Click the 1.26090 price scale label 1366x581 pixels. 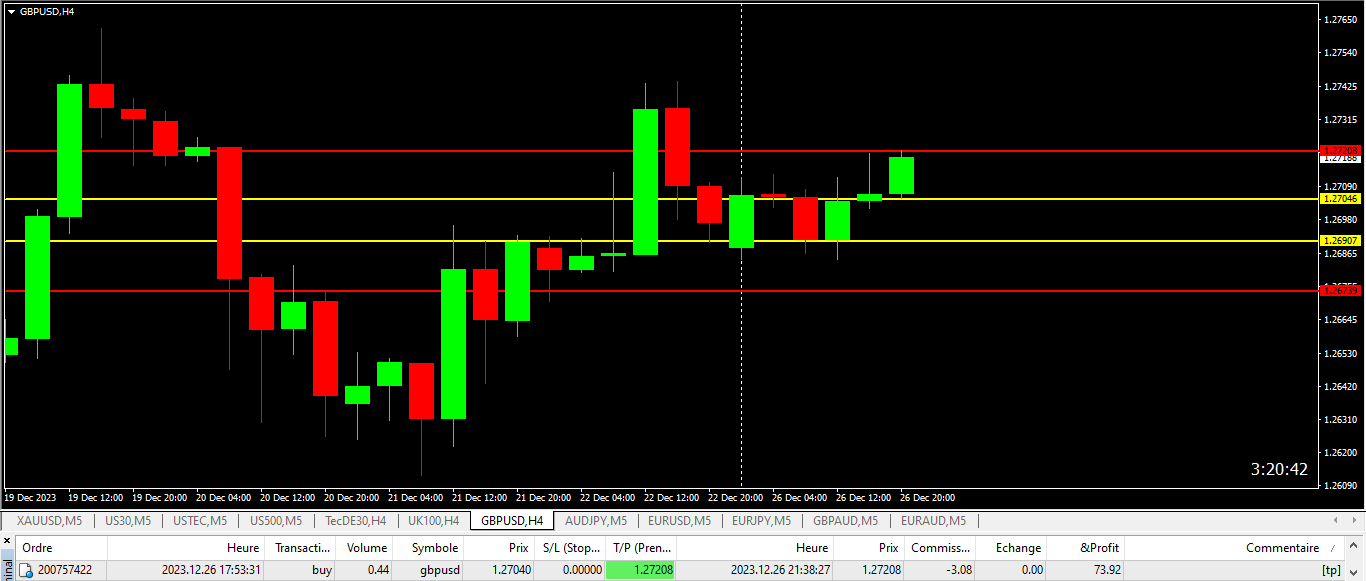click(1340, 486)
